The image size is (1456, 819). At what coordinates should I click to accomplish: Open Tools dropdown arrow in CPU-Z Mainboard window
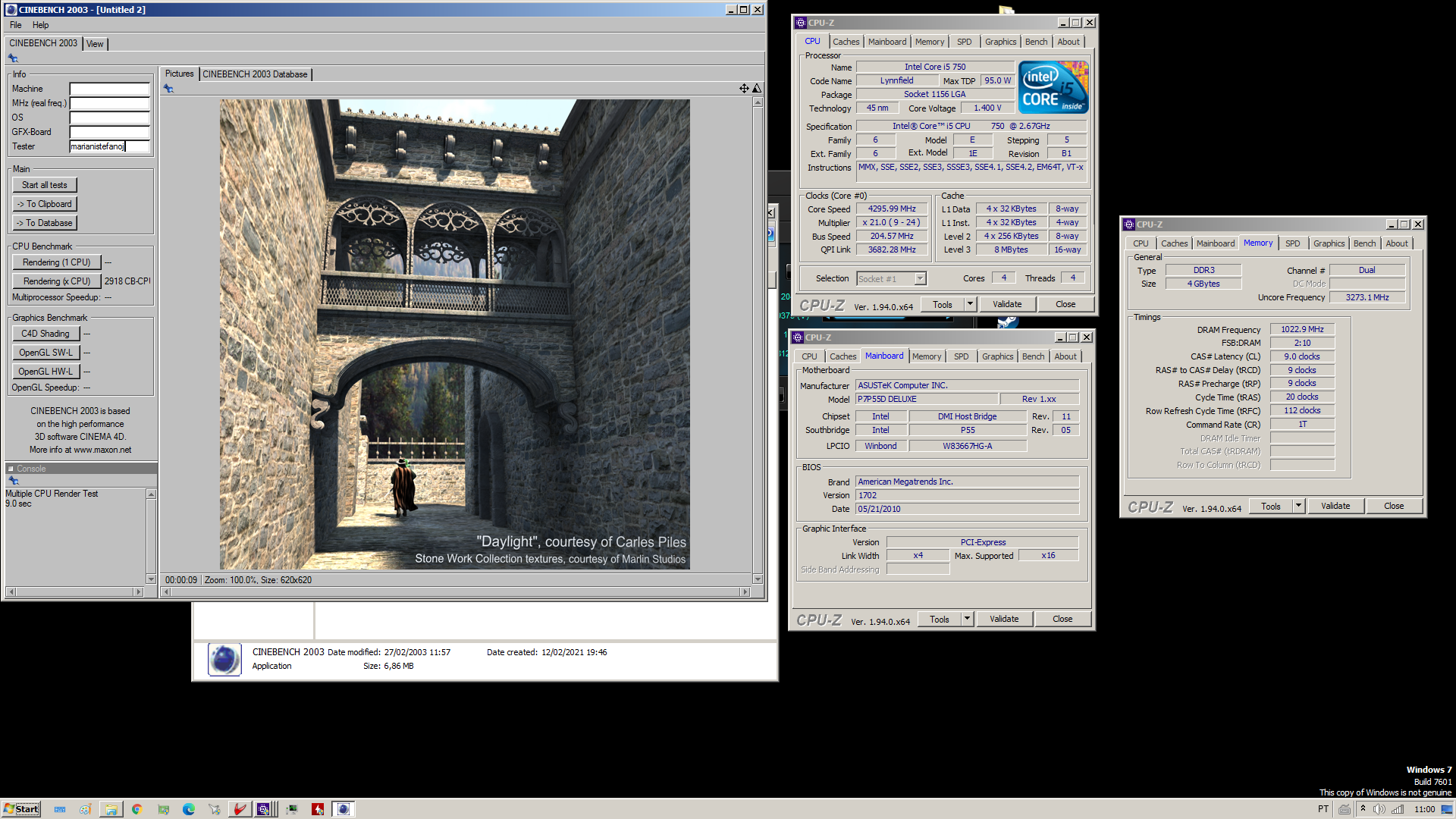tap(967, 619)
